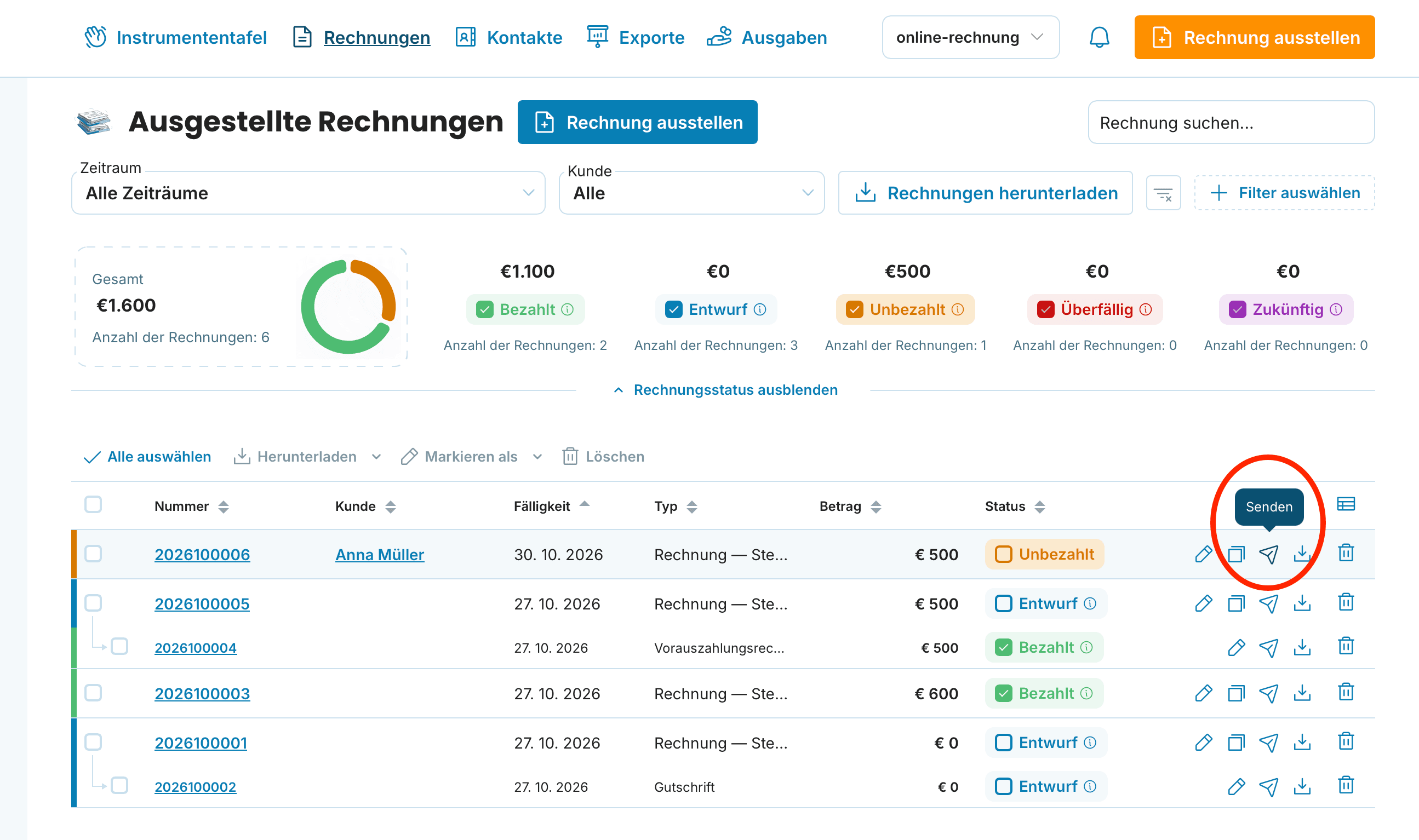This screenshot has height=840, width=1419.
Task: Click the Rechnung suchen search field
Action: (1231, 122)
